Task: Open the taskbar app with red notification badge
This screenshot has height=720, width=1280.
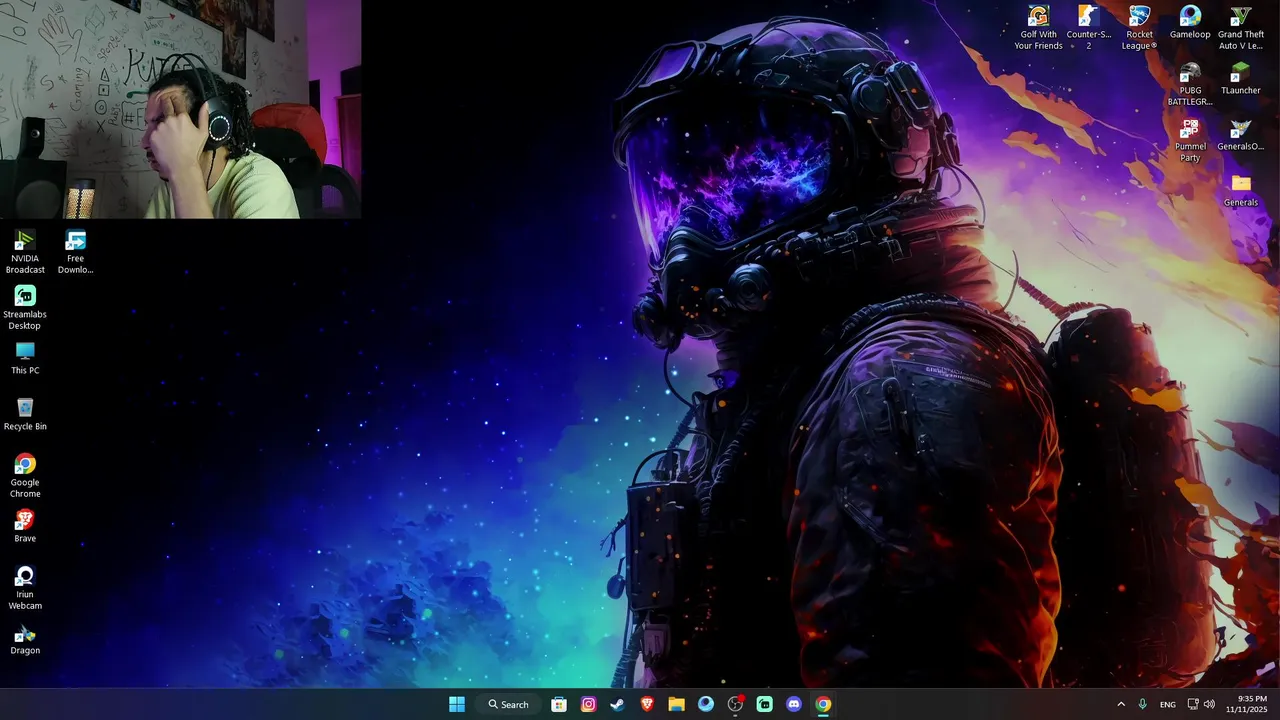Action: [736, 704]
